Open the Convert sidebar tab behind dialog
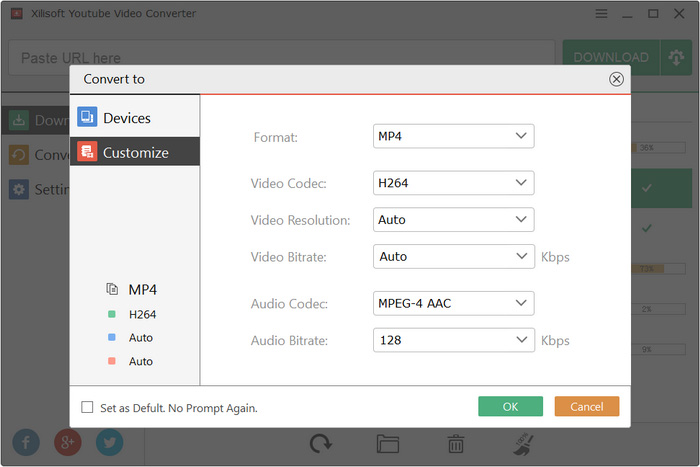The image size is (700, 467). [36, 154]
